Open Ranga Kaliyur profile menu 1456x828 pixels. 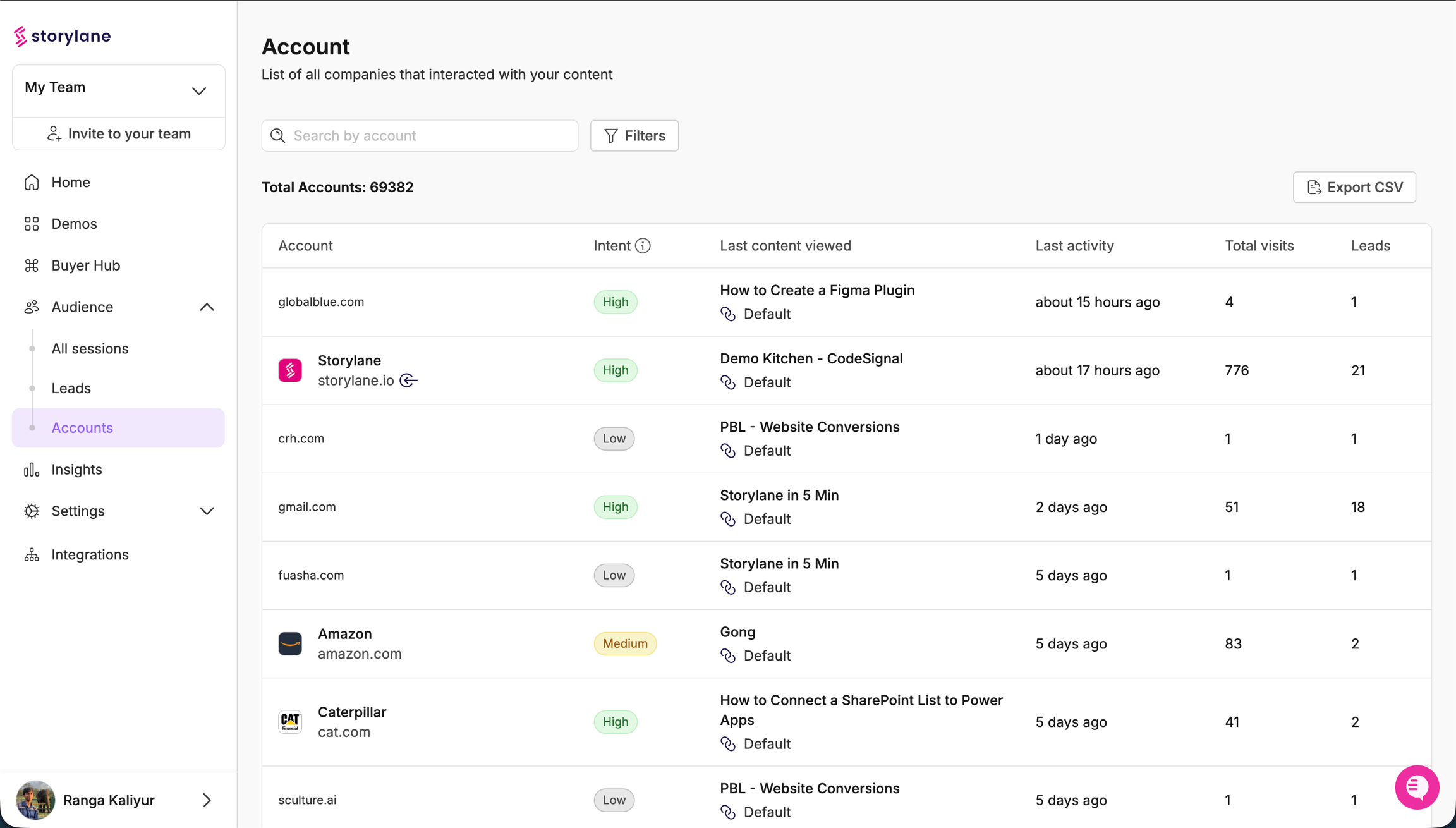click(118, 800)
